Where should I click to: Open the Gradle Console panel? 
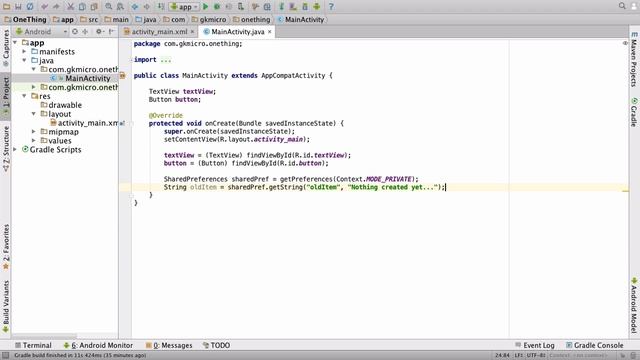[595, 345]
